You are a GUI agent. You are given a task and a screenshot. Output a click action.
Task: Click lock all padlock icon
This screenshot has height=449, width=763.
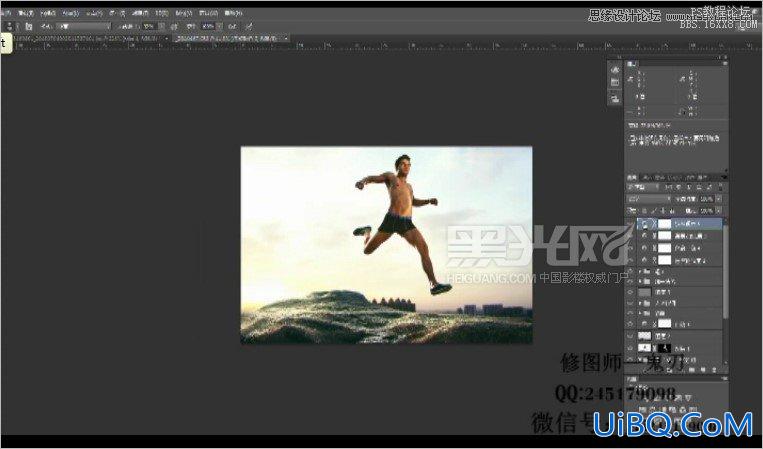point(672,211)
